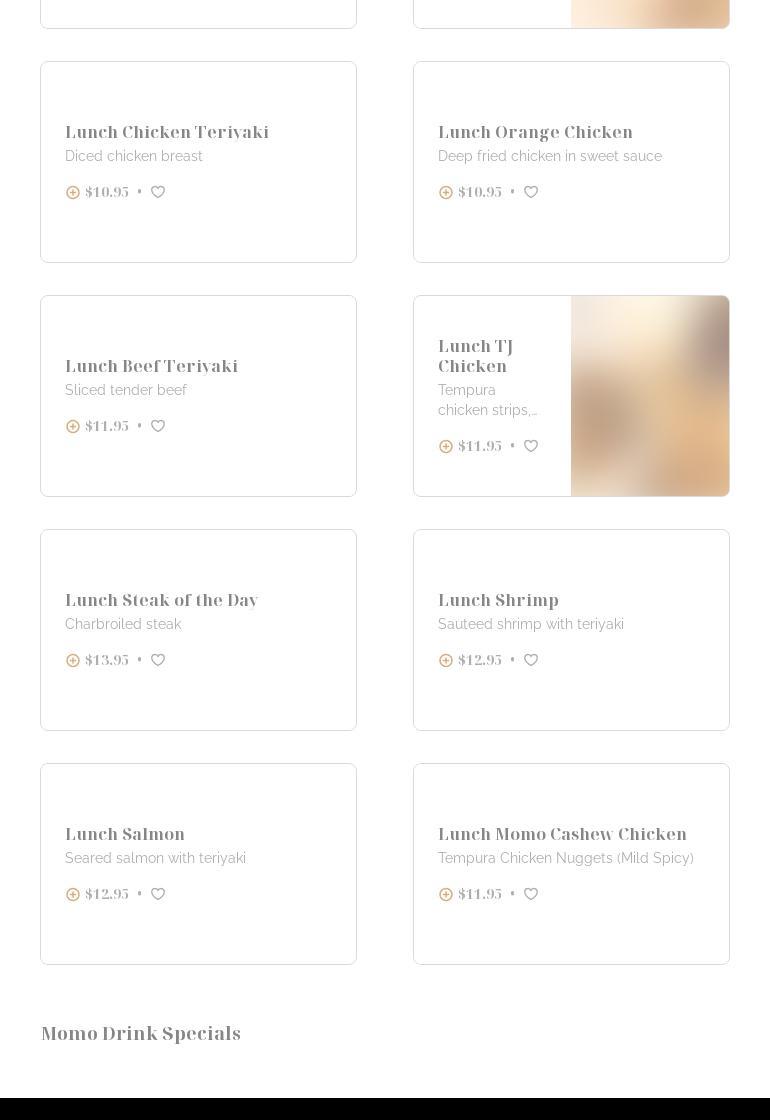Add Lunch Steak of the Day
This screenshot has width=770, height=1120.
point(73,660)
